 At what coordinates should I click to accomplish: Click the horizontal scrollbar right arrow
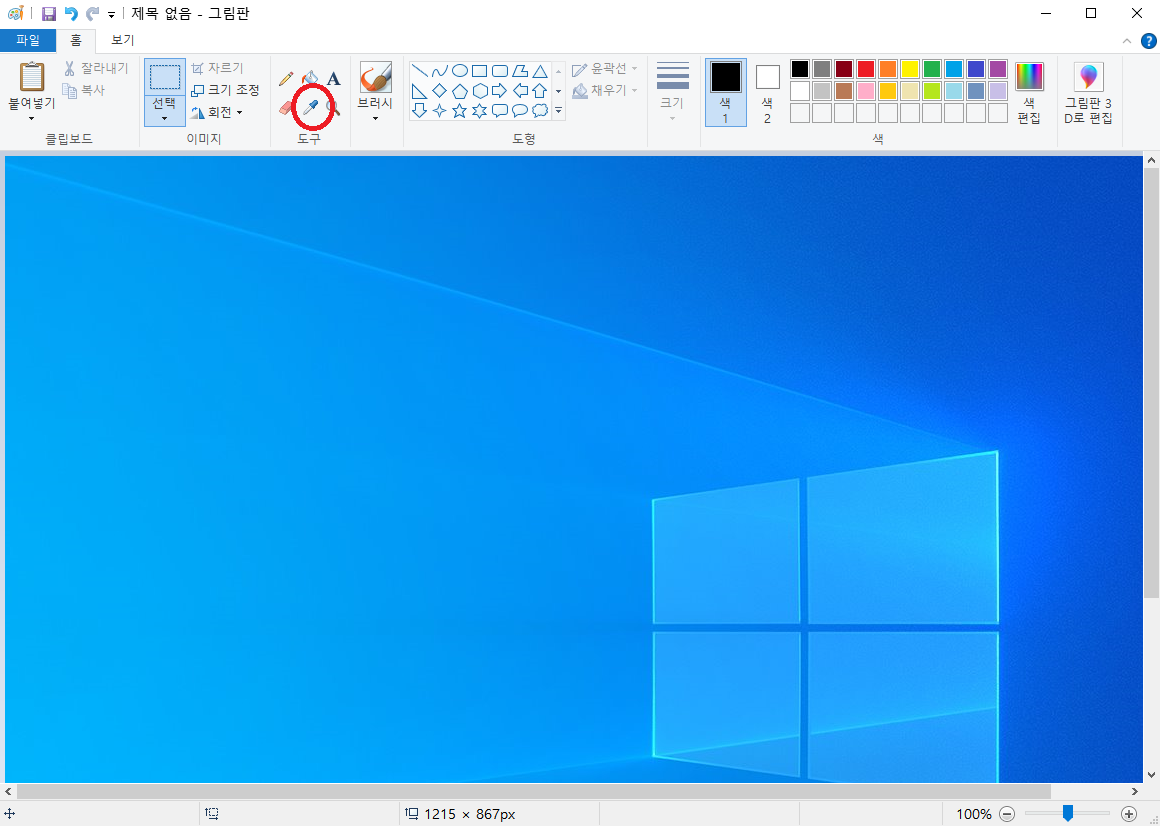pos(1135,791)
